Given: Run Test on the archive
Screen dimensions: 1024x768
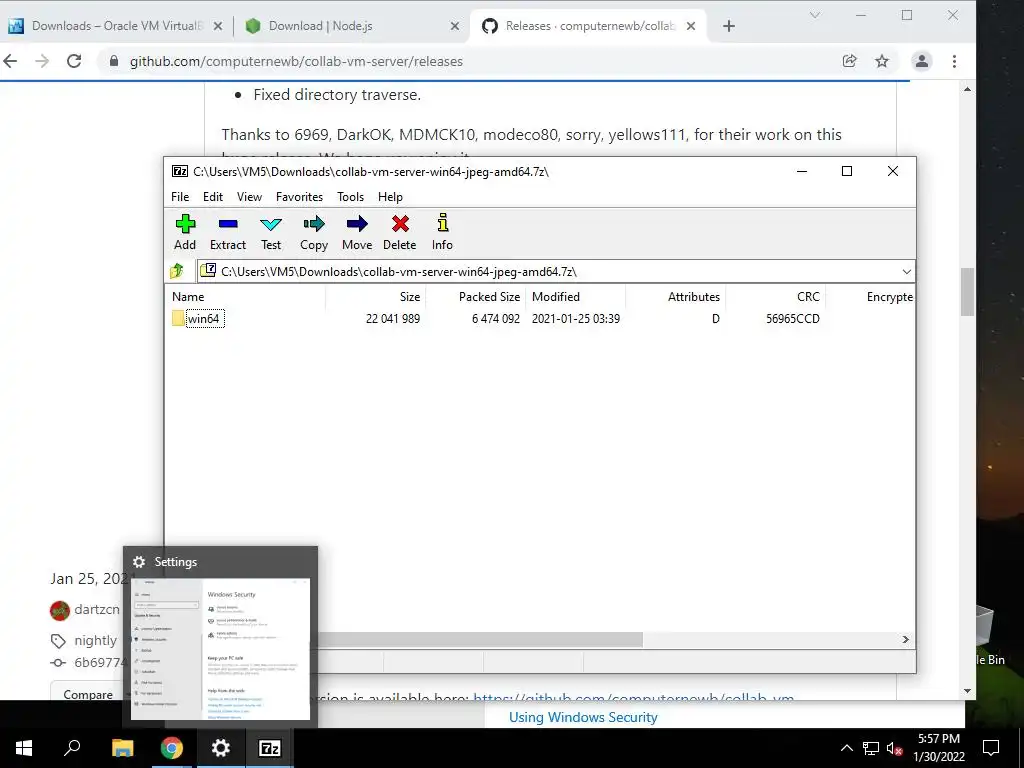Looking at the screenshot, I should pyautogui.click(x=271, y=232).
